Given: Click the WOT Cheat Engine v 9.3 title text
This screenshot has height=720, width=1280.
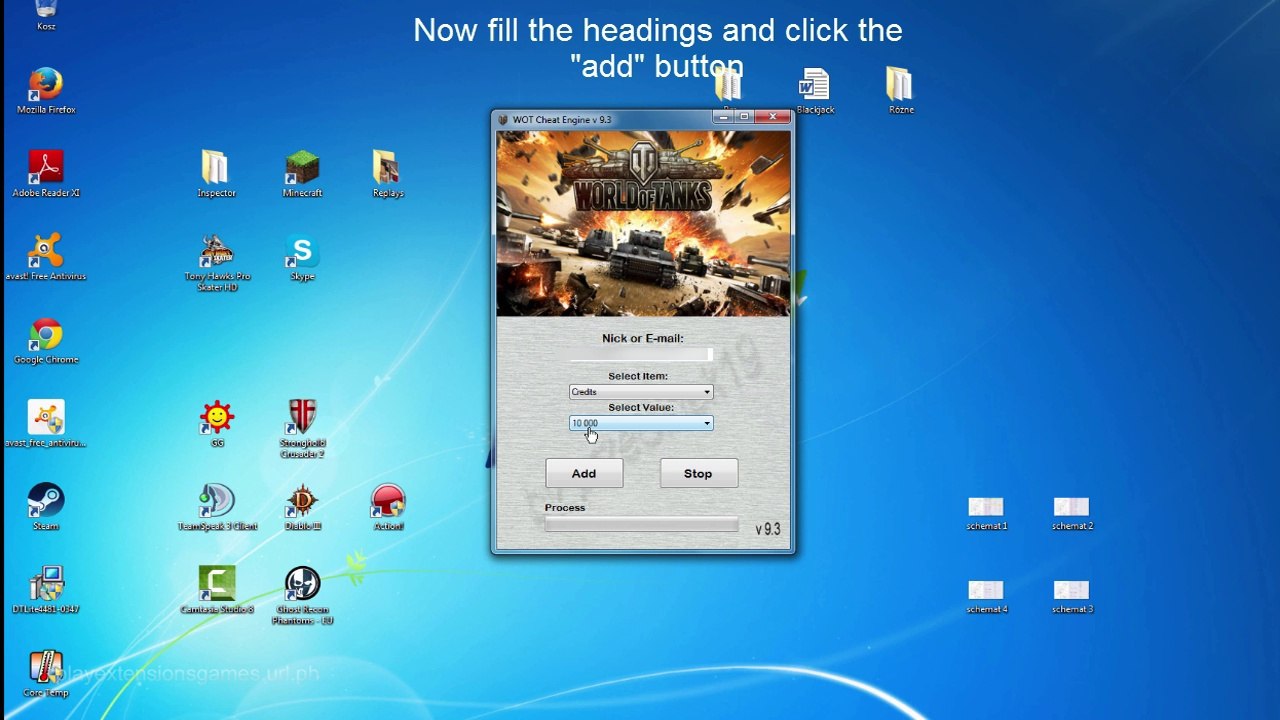Looking at the screenshot, I should pyautogui.click(x=562, y=120).
